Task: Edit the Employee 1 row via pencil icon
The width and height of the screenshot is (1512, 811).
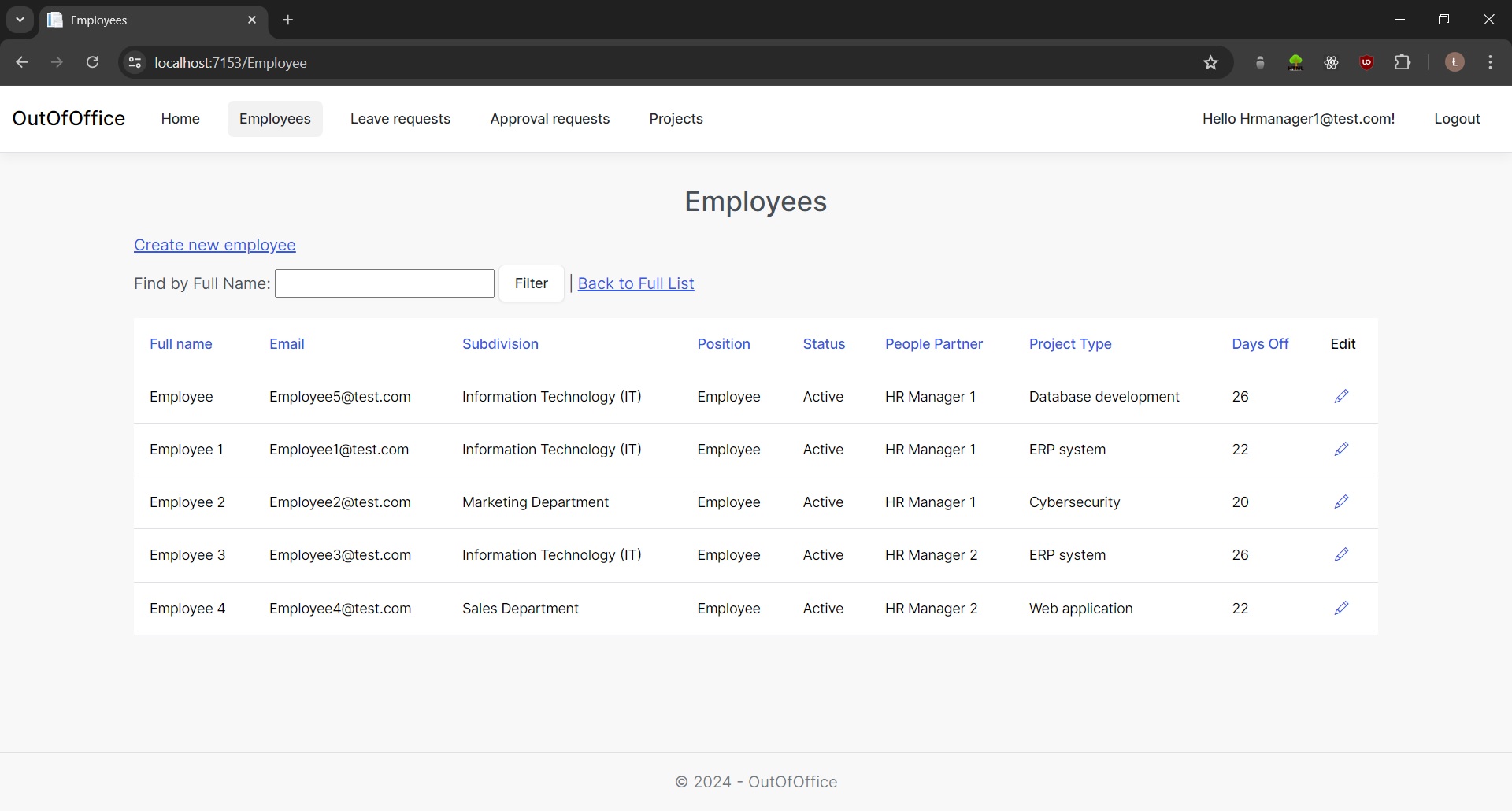Action: (x=1341, y=449)
